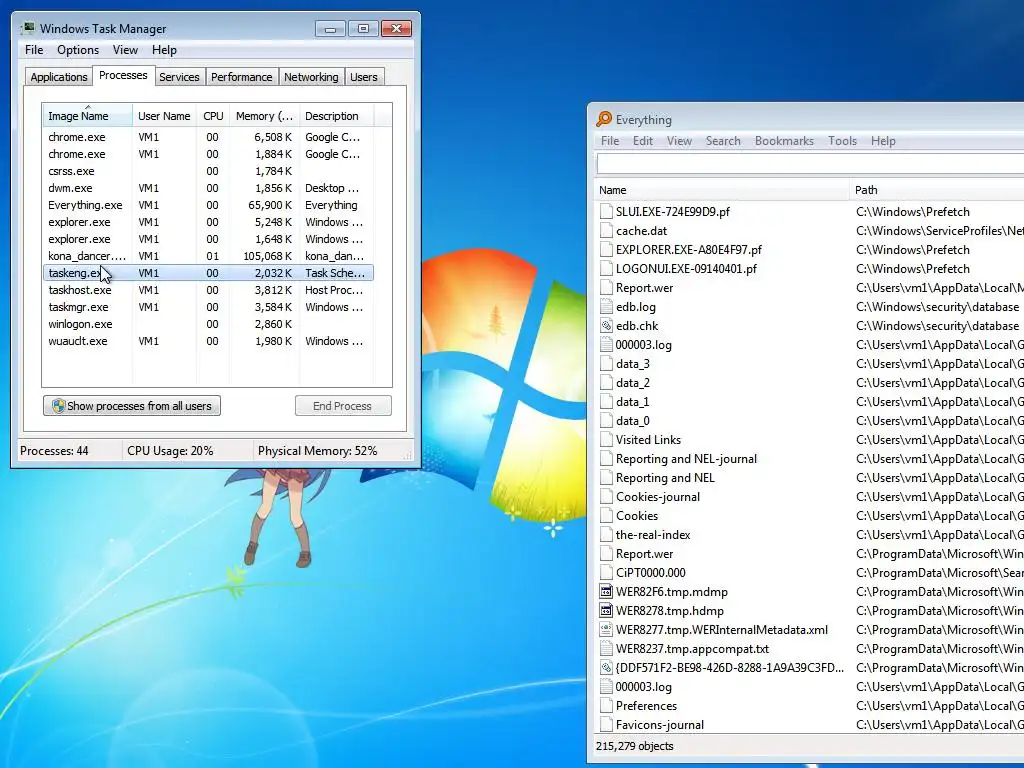Switch to the Performance tab
Viewport: 1024px width, 768px height.
click(242, 77)
